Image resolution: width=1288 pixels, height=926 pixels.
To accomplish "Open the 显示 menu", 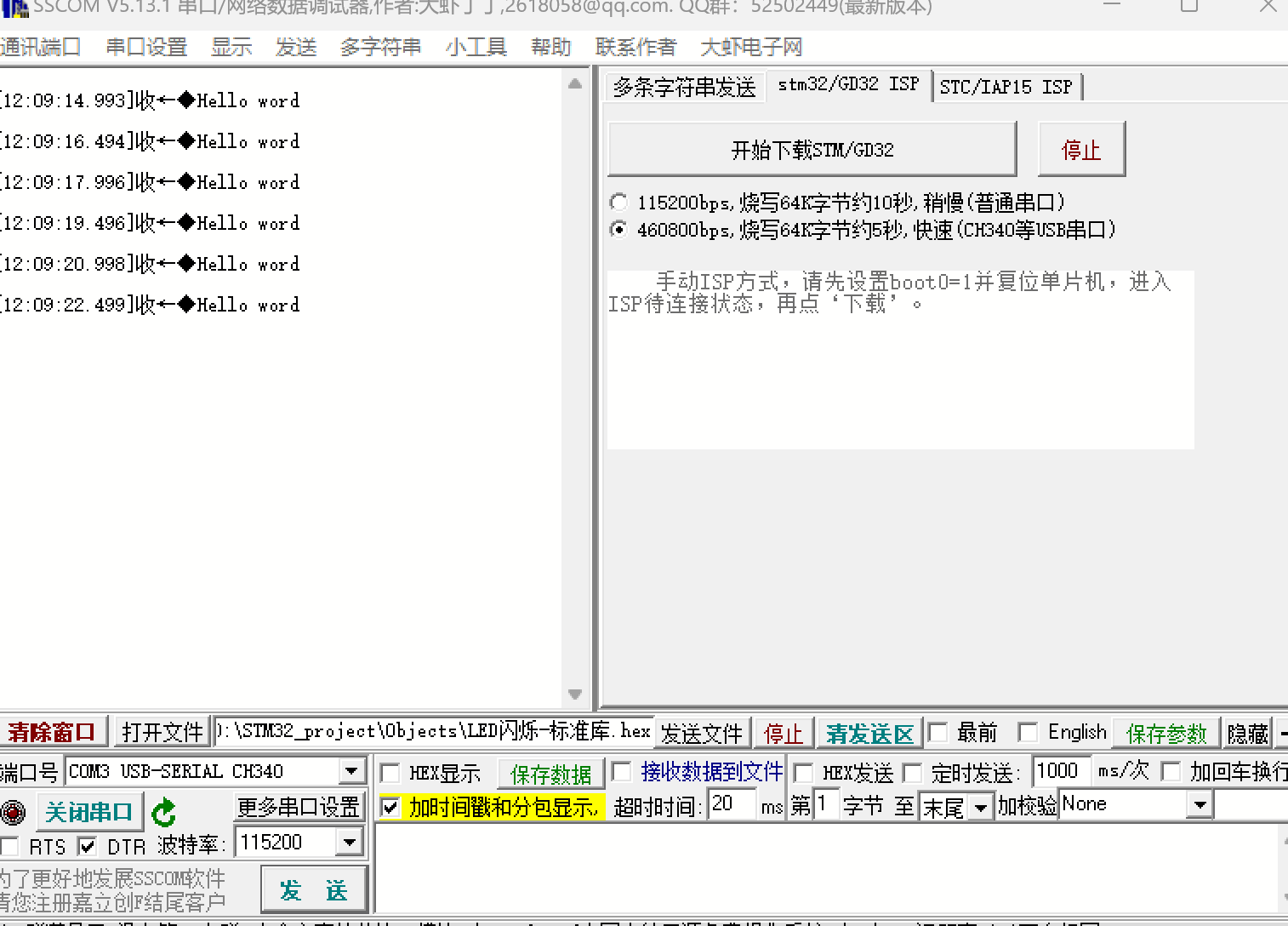I will pos(231,47).
